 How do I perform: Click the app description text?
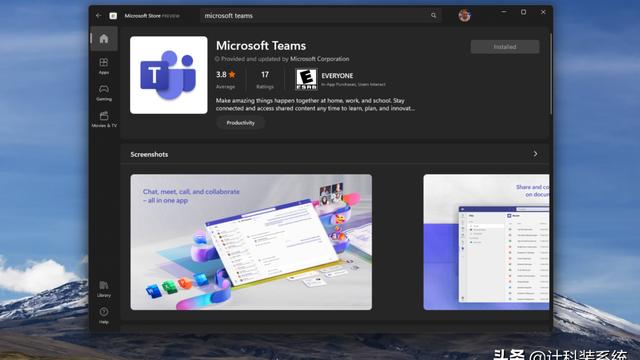tap(315, 104)
